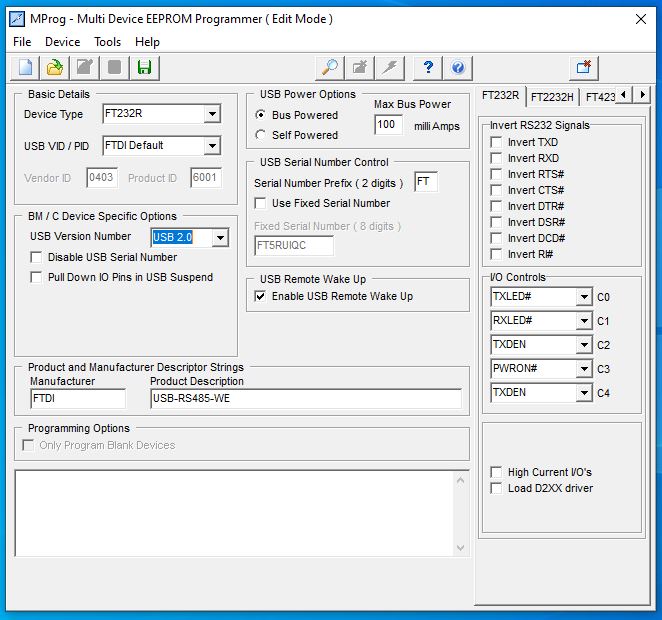Expand the USB Version Number dropdown
This screenshot has height=620, width=662.
pyautogui.click(x=220, y=238)
